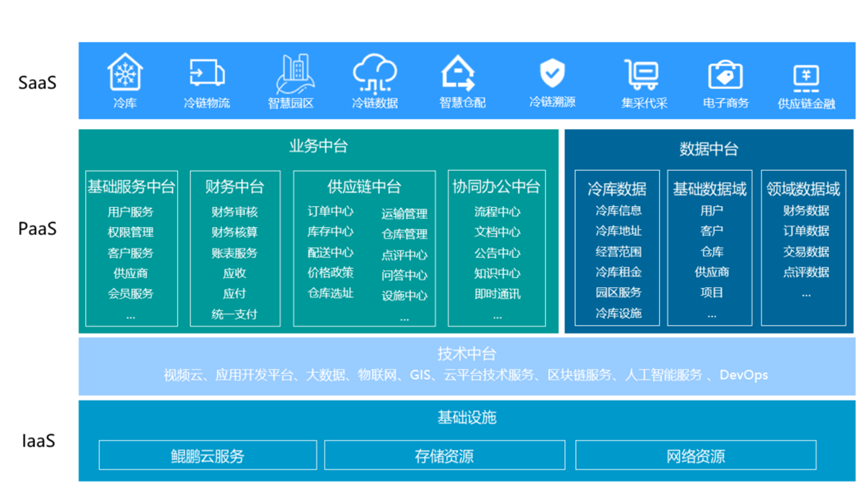Click the 经营范围 entry
Viewport: 865px width, 496px height.
point(618,252)
